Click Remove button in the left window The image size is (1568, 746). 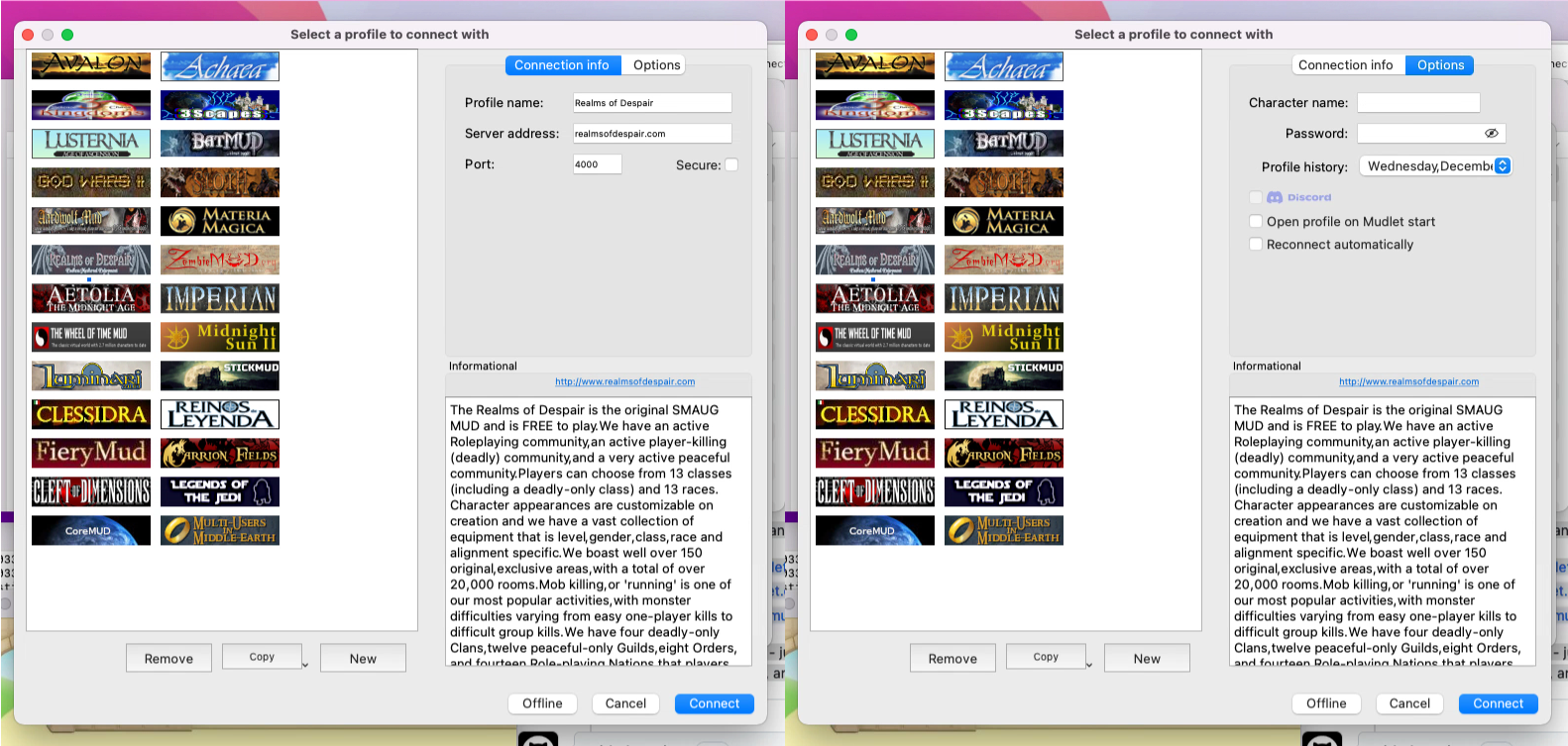[x=168, y=658]
